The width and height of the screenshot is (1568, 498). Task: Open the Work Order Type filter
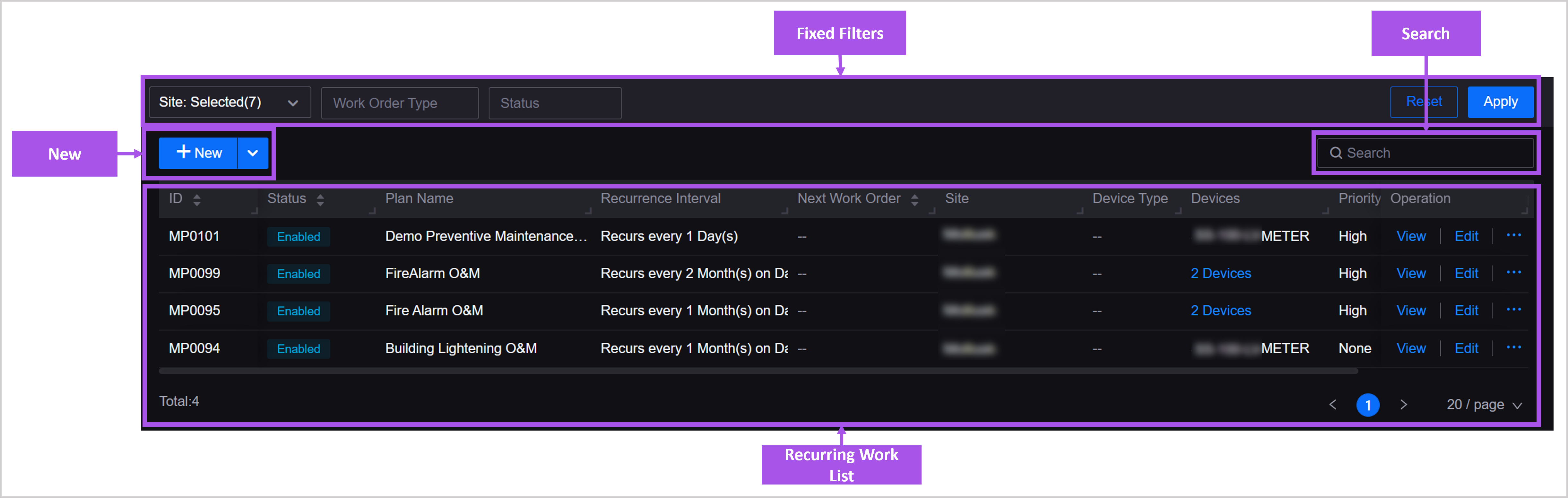click(x=399, y=103)
